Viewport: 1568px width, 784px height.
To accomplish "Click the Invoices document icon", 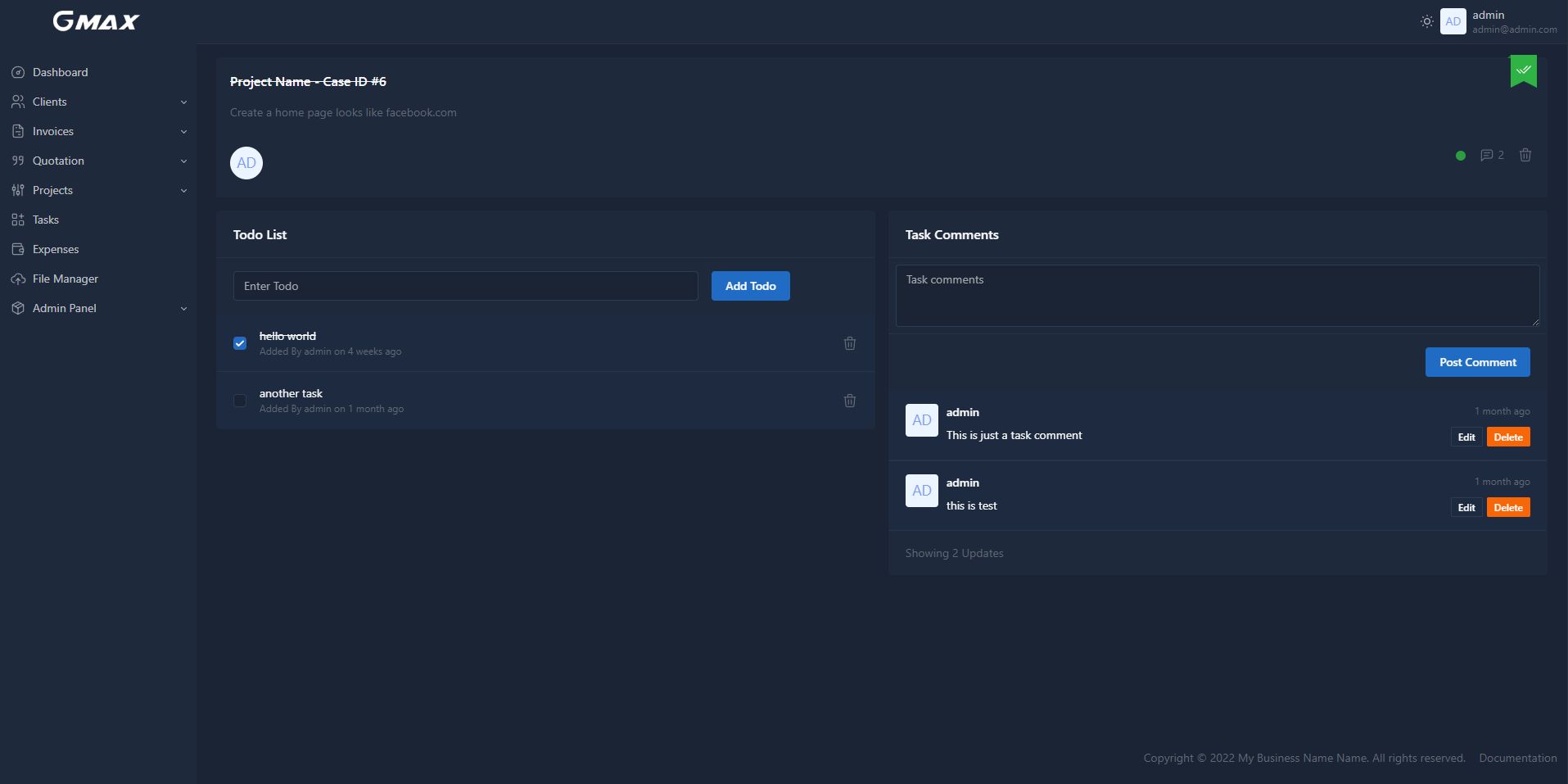I will pos(18,131).
